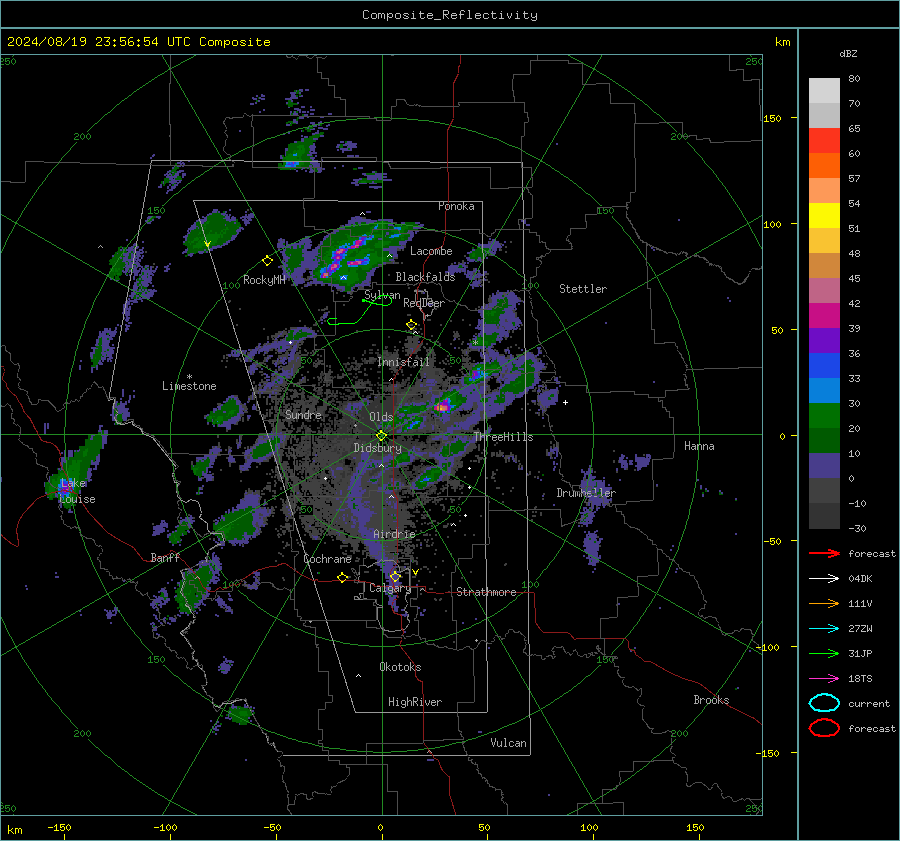Click the white 04DK arrow icon
The height and width of the screenshot is (841, 900).
pyautogui.click(x=824, y=579)
